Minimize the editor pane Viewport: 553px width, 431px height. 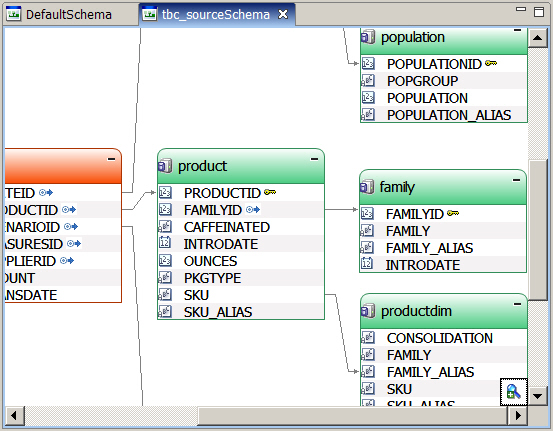pos(521,10)
